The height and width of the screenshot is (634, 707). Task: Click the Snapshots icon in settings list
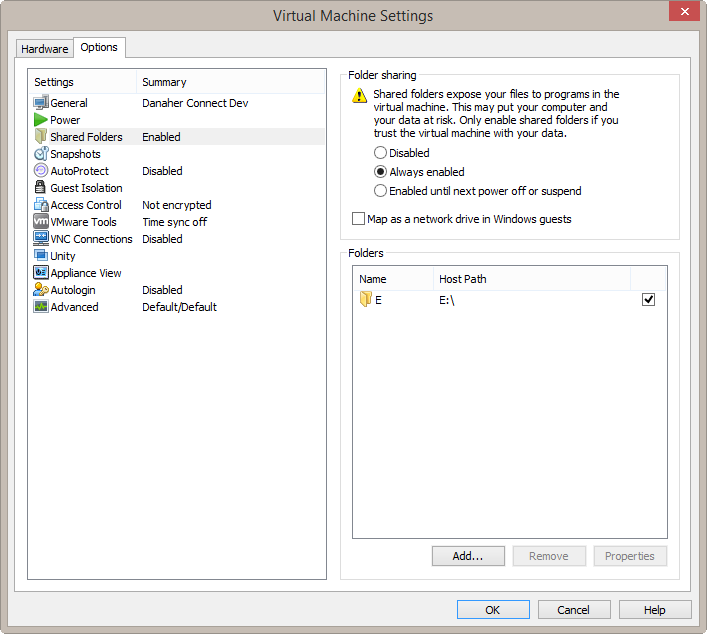click(41, 154)
